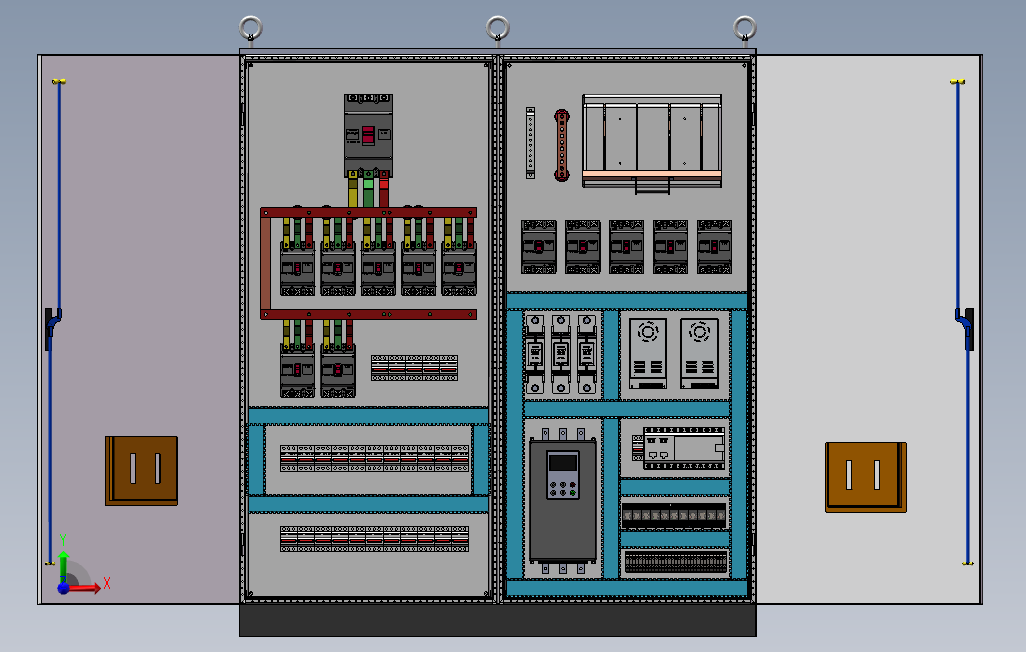The width and height of the screenshot is (1026, 652).
Task: Select the blue origin sphere of the coordinate triad
Action: 63,588
